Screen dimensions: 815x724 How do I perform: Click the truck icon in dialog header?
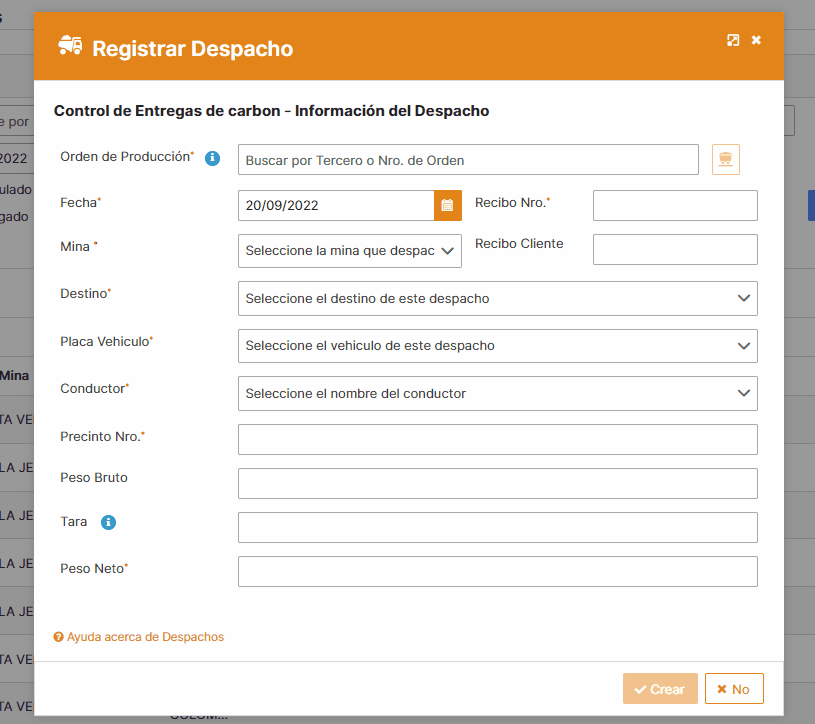70,46
